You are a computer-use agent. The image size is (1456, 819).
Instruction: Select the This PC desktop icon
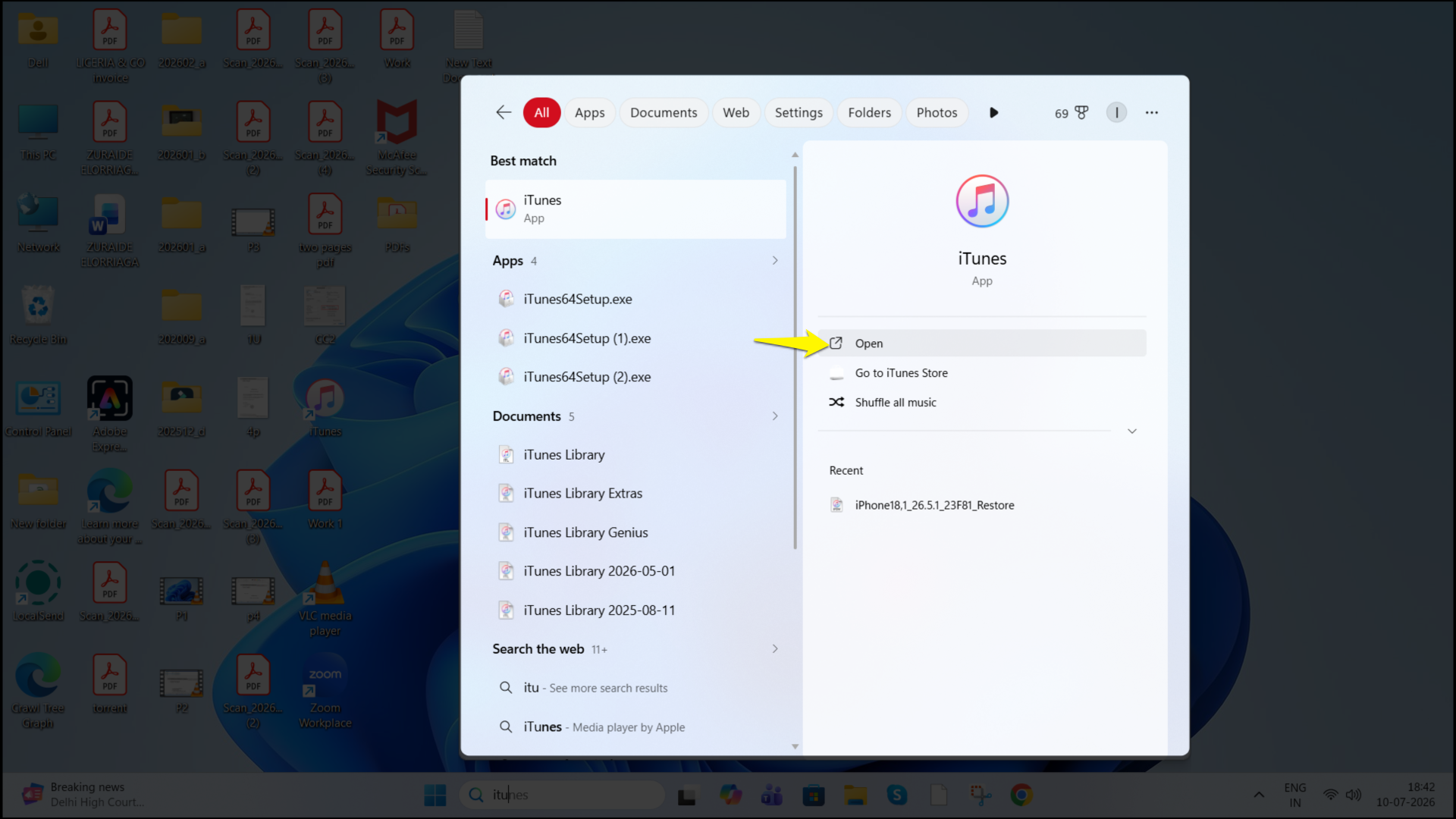click(38, 132)
